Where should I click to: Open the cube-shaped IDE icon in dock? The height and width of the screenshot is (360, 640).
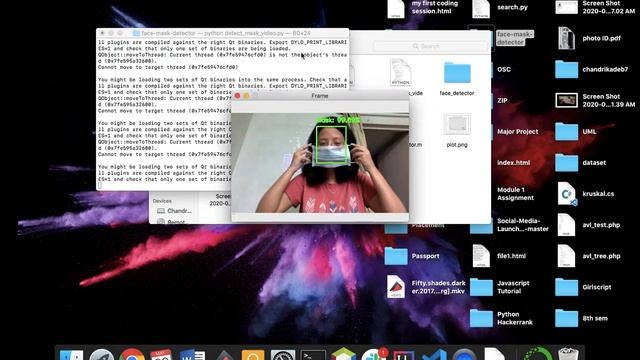click(343, 355)
